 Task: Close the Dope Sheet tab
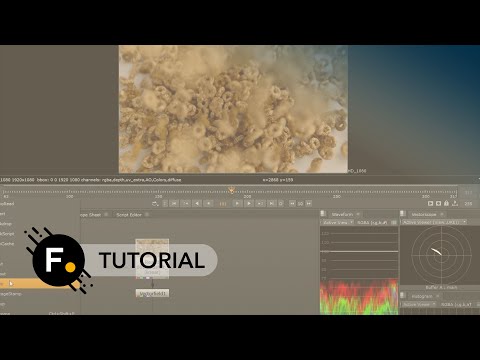pyautogui.click(x=106, y=214)
